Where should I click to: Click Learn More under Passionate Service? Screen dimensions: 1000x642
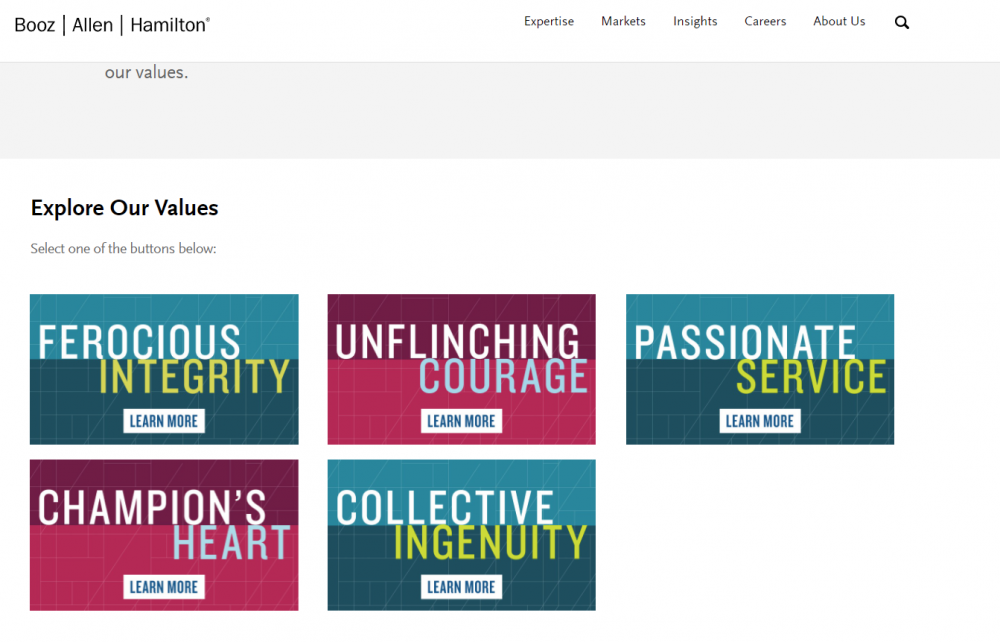point(760,421)
